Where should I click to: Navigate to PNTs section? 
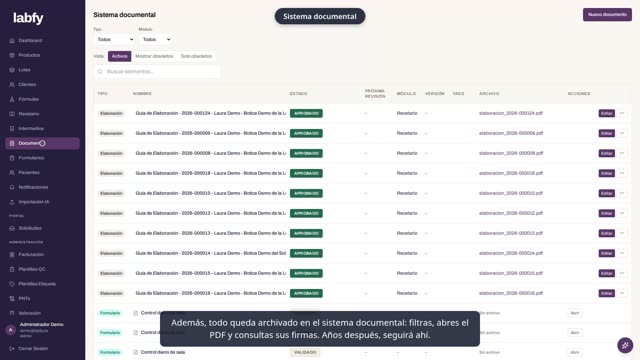coord(24,299)
